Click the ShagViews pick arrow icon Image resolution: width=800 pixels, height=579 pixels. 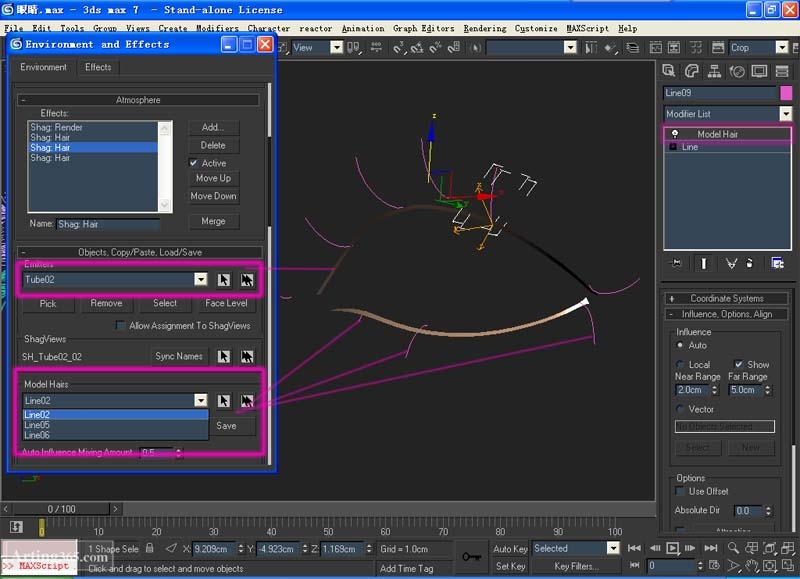click(x=223, y=356)
